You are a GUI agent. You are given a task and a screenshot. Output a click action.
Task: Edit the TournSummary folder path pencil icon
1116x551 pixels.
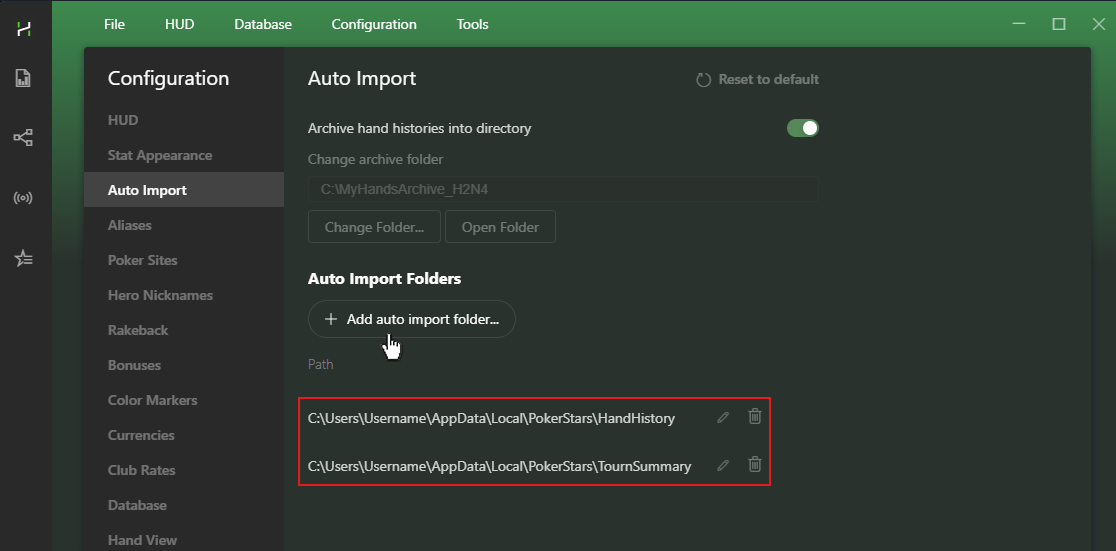[723, 466]
